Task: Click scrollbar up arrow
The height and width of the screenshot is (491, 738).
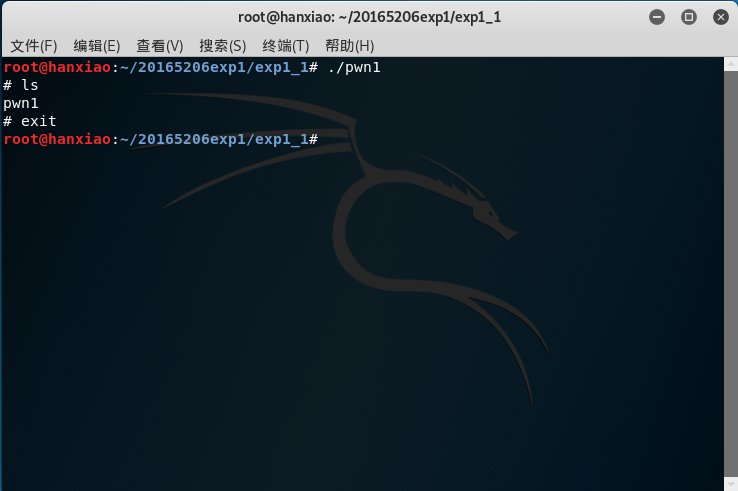Action: tap(731, 64)
